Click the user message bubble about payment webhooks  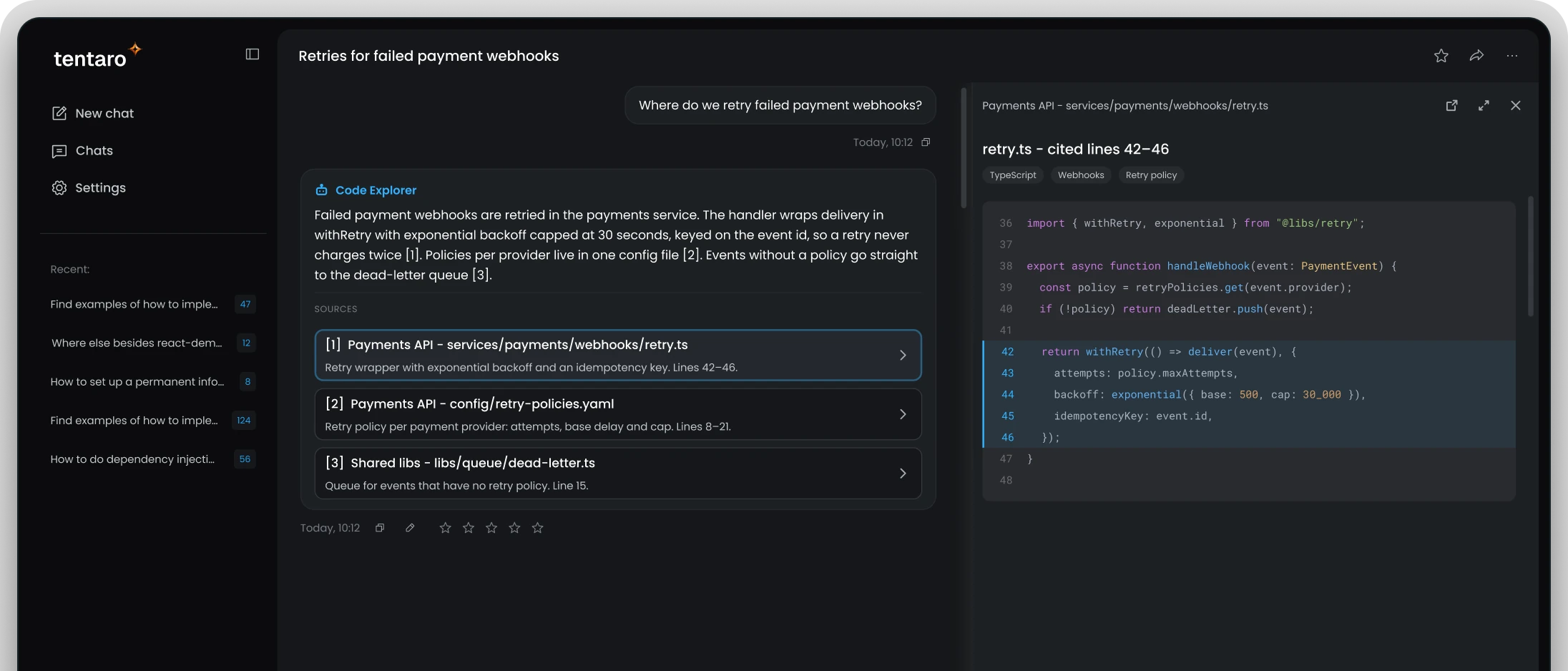pyautogui.click(x=780, y=105)
